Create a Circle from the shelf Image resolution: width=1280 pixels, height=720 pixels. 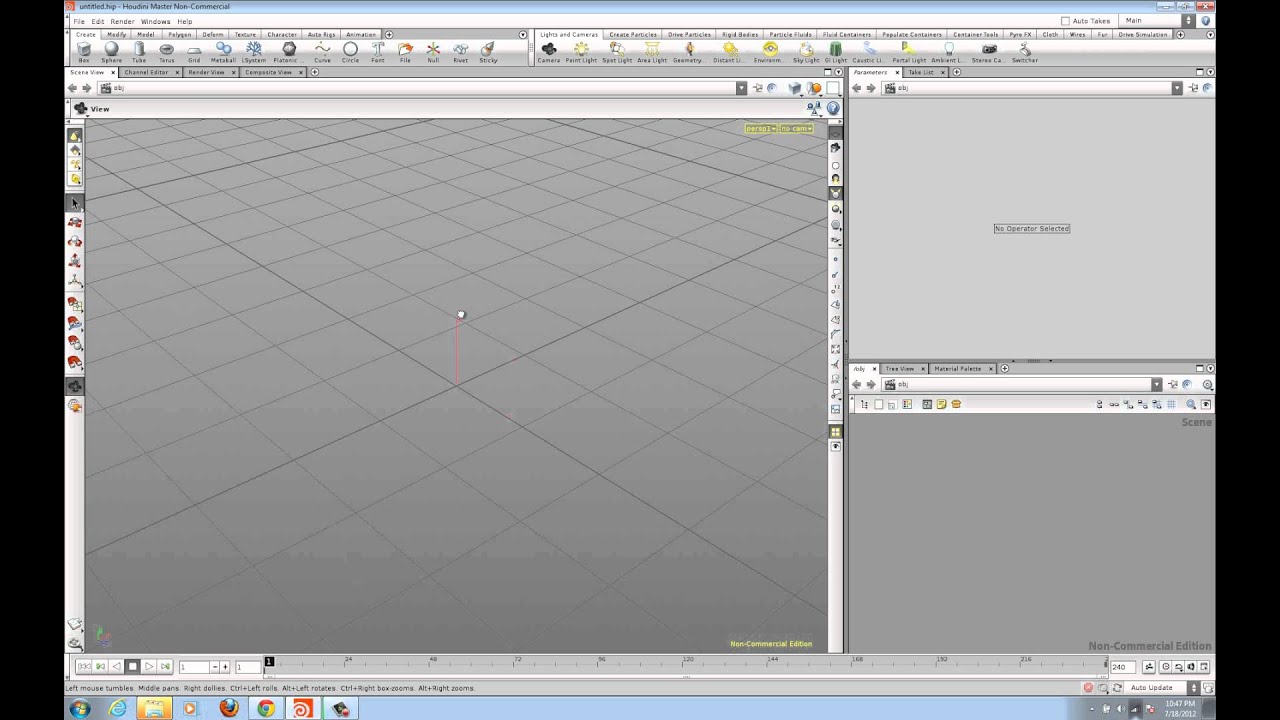(x=350, y=52)
